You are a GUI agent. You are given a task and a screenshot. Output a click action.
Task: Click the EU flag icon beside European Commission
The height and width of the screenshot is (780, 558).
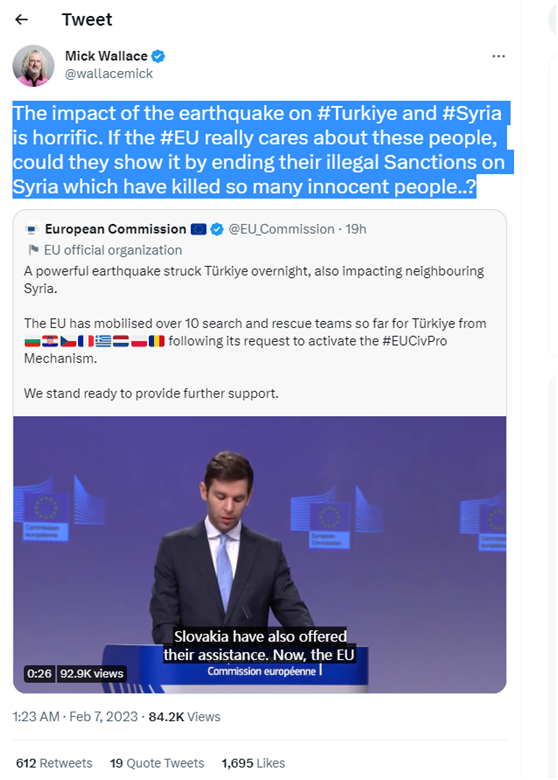point(198,229)
